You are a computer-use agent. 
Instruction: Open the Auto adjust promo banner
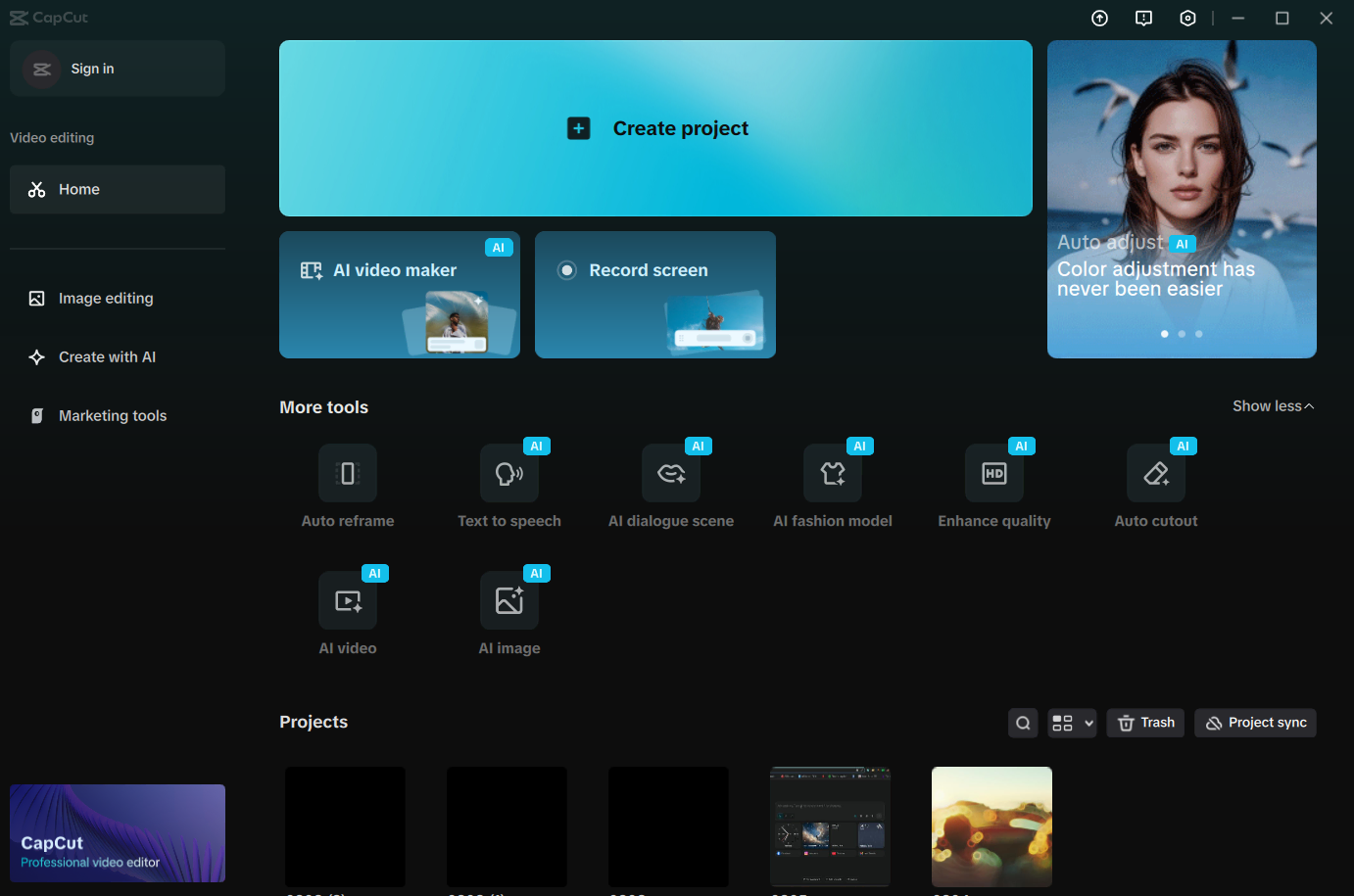(x=1182, y=199)
